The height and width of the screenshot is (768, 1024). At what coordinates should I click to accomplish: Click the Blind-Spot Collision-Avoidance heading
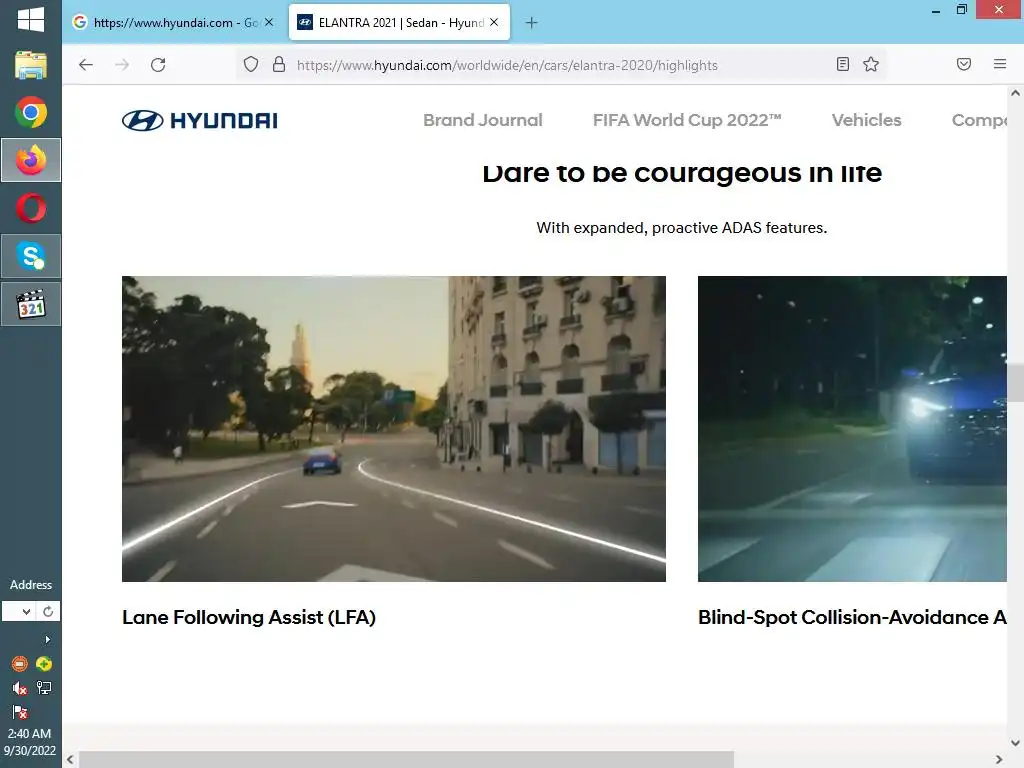(852, 618)
